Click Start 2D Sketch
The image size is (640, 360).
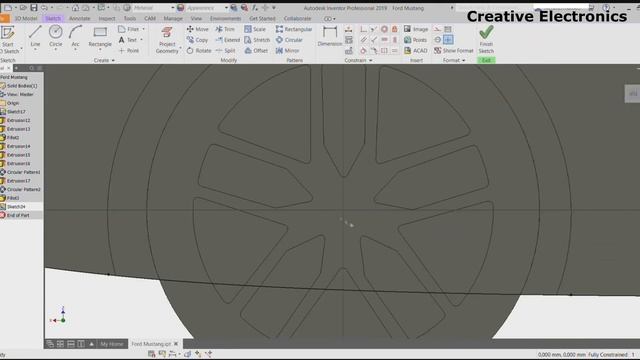pyautogui.click(x=8, y=40)
